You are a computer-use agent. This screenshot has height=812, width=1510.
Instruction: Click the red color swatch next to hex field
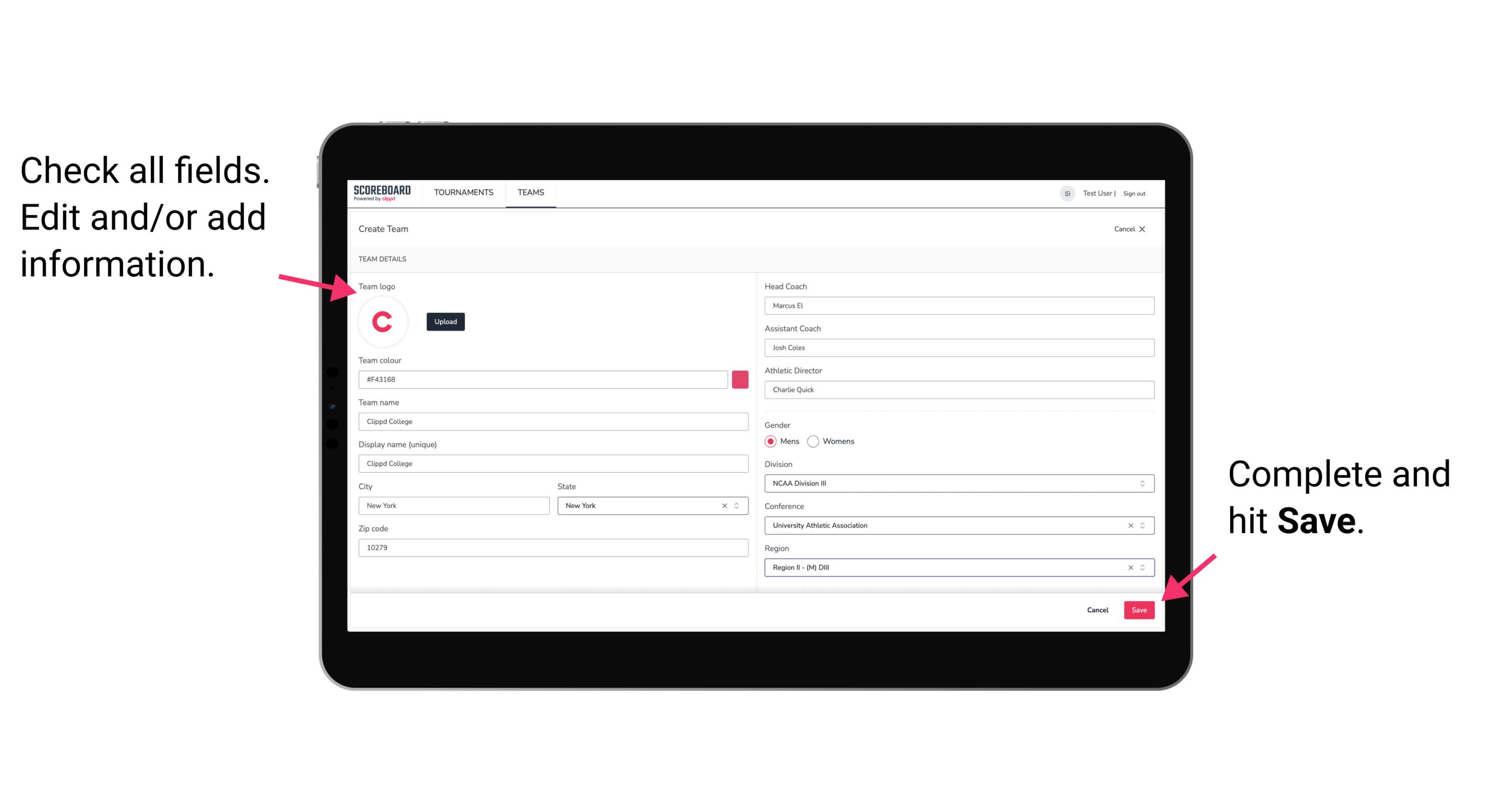click(740, 379)
